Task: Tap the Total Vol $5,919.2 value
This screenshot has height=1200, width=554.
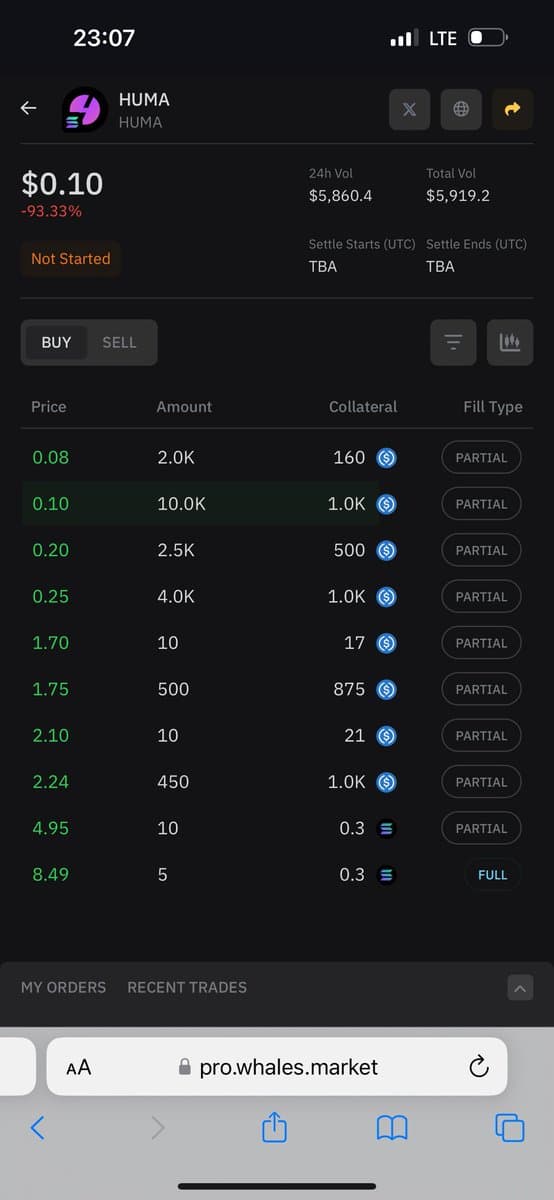Action: [x=458, y=196]
